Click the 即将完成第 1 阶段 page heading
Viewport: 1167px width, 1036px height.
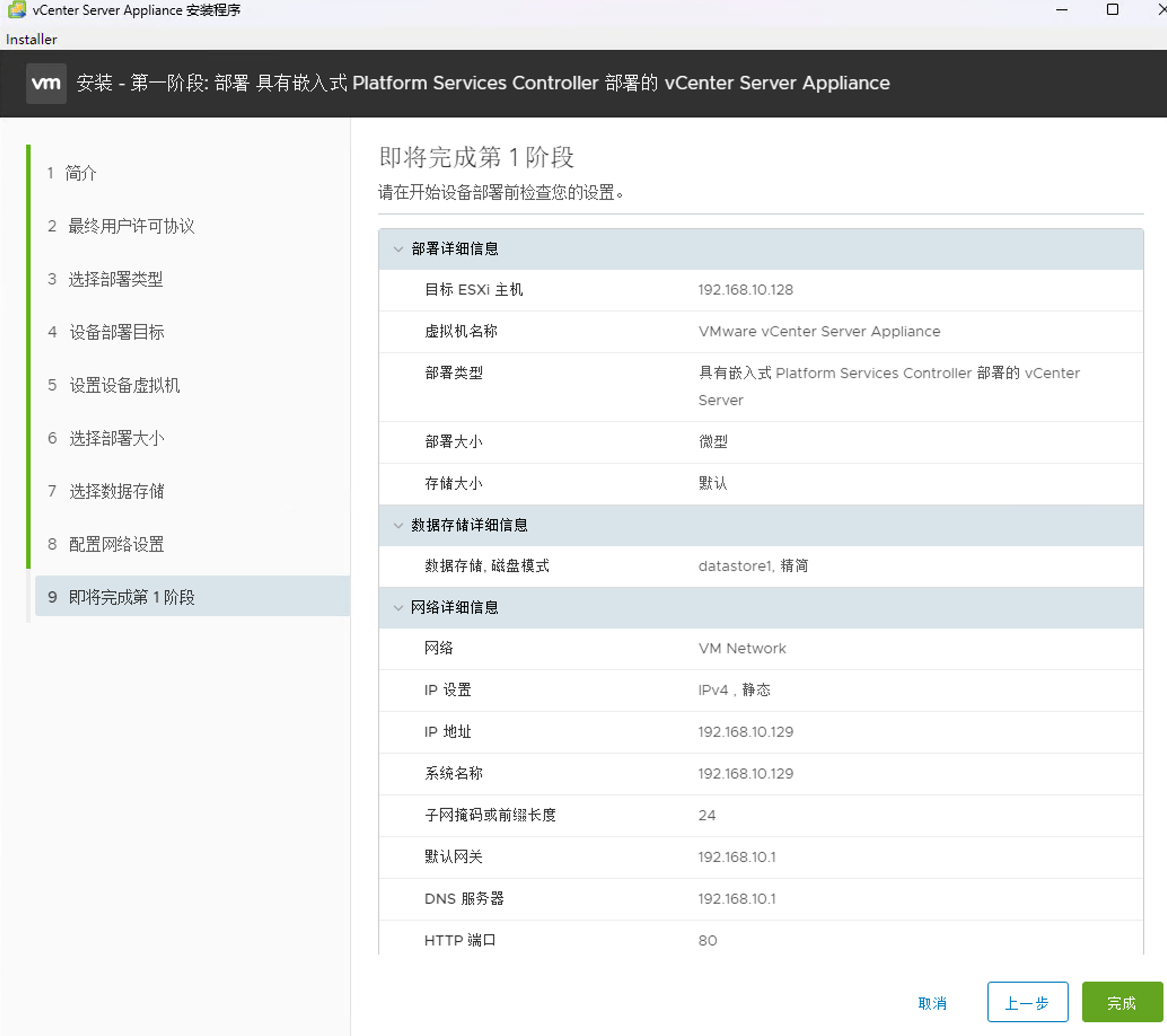[x=477, y=157]
